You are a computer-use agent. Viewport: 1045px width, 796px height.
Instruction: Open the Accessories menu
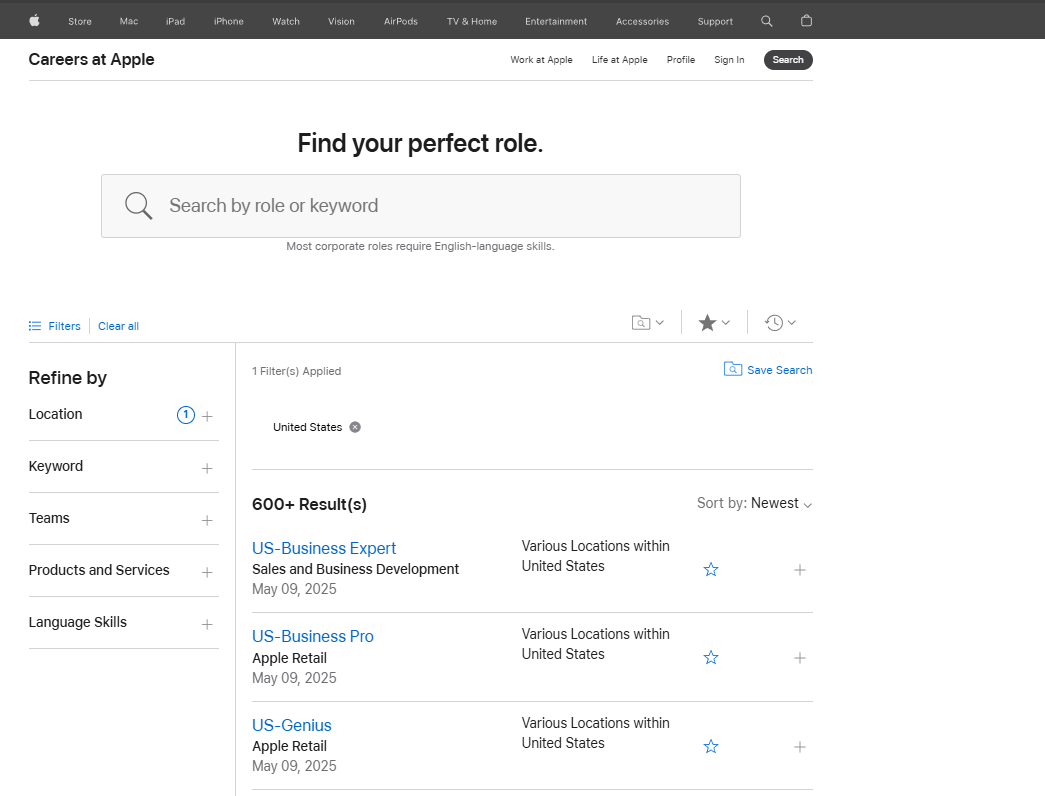pyautogui.click(x=642, y=21)
